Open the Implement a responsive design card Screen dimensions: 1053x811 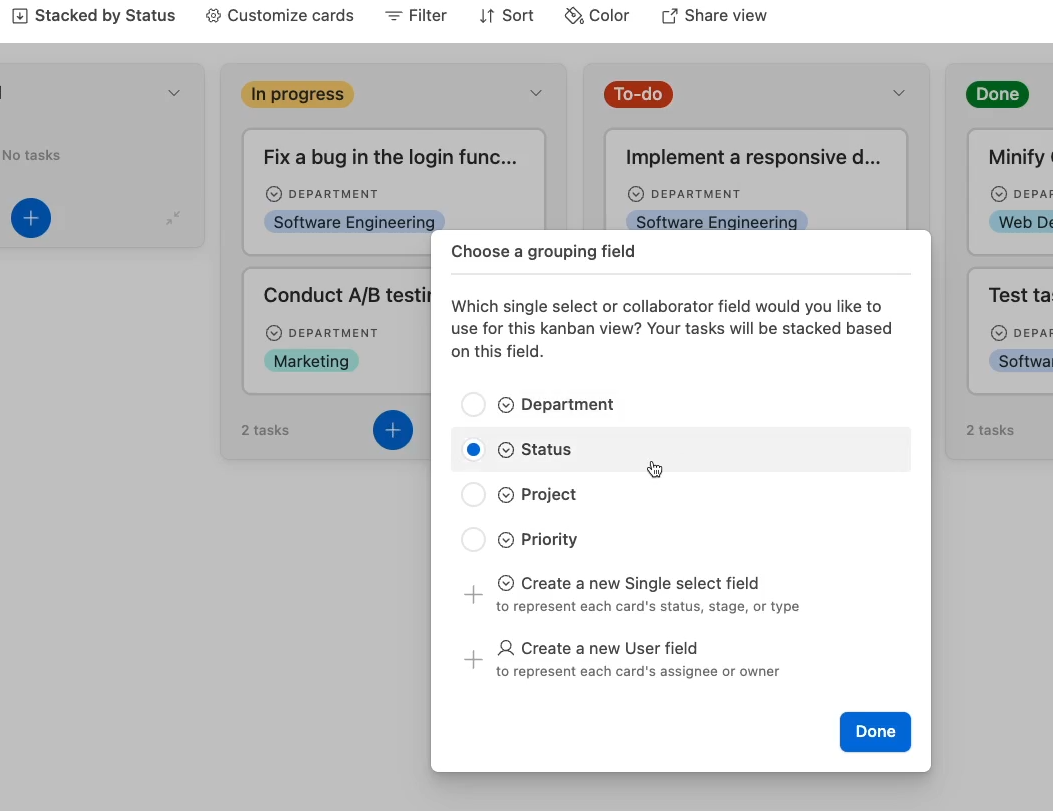point(756,180)
